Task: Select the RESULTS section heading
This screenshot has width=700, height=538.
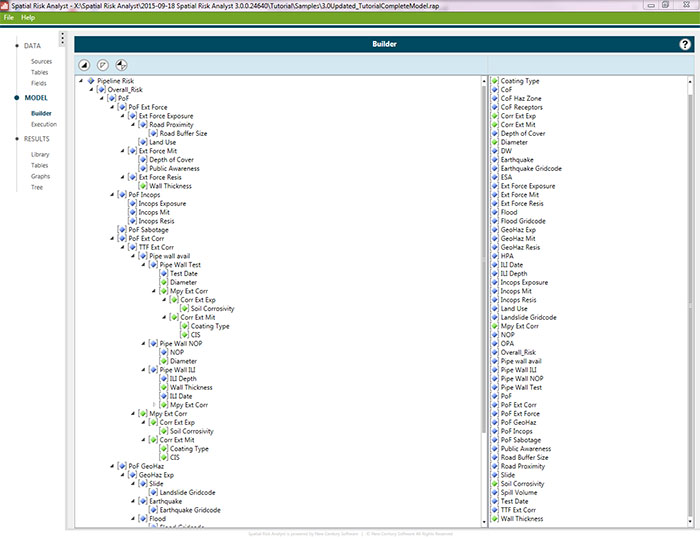Action: (x=37, y=139)
